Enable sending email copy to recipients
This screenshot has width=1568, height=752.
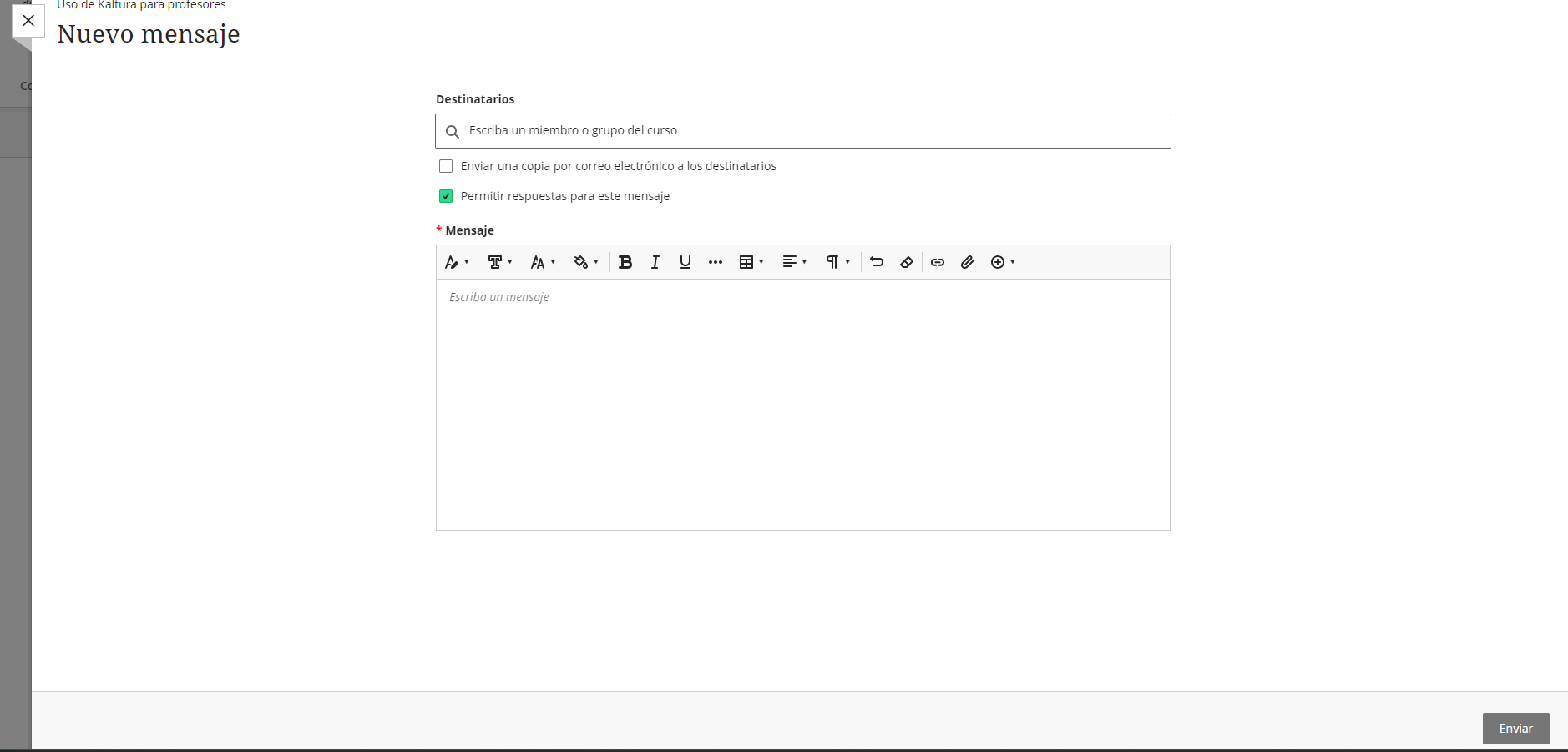[x=446, y=166]
